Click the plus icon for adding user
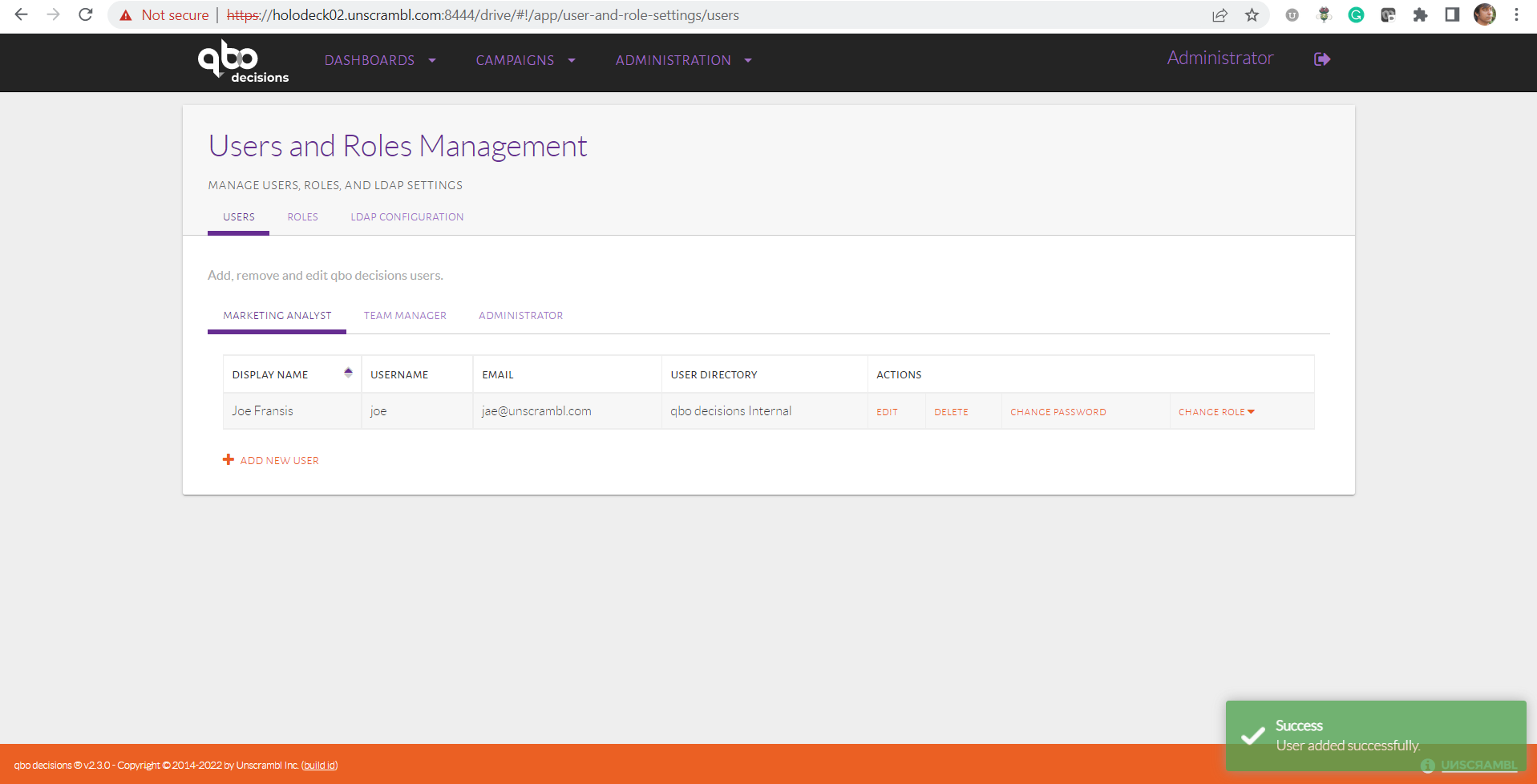 coord(229,459)
